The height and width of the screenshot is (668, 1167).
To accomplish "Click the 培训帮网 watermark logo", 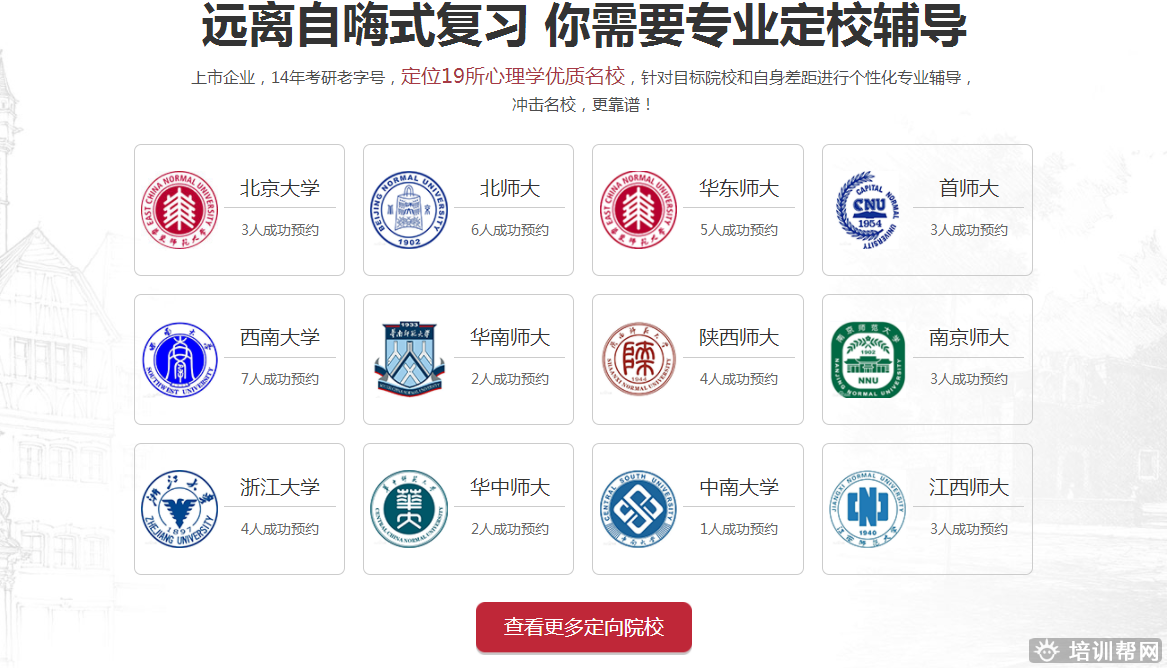I will point(1097,652).
